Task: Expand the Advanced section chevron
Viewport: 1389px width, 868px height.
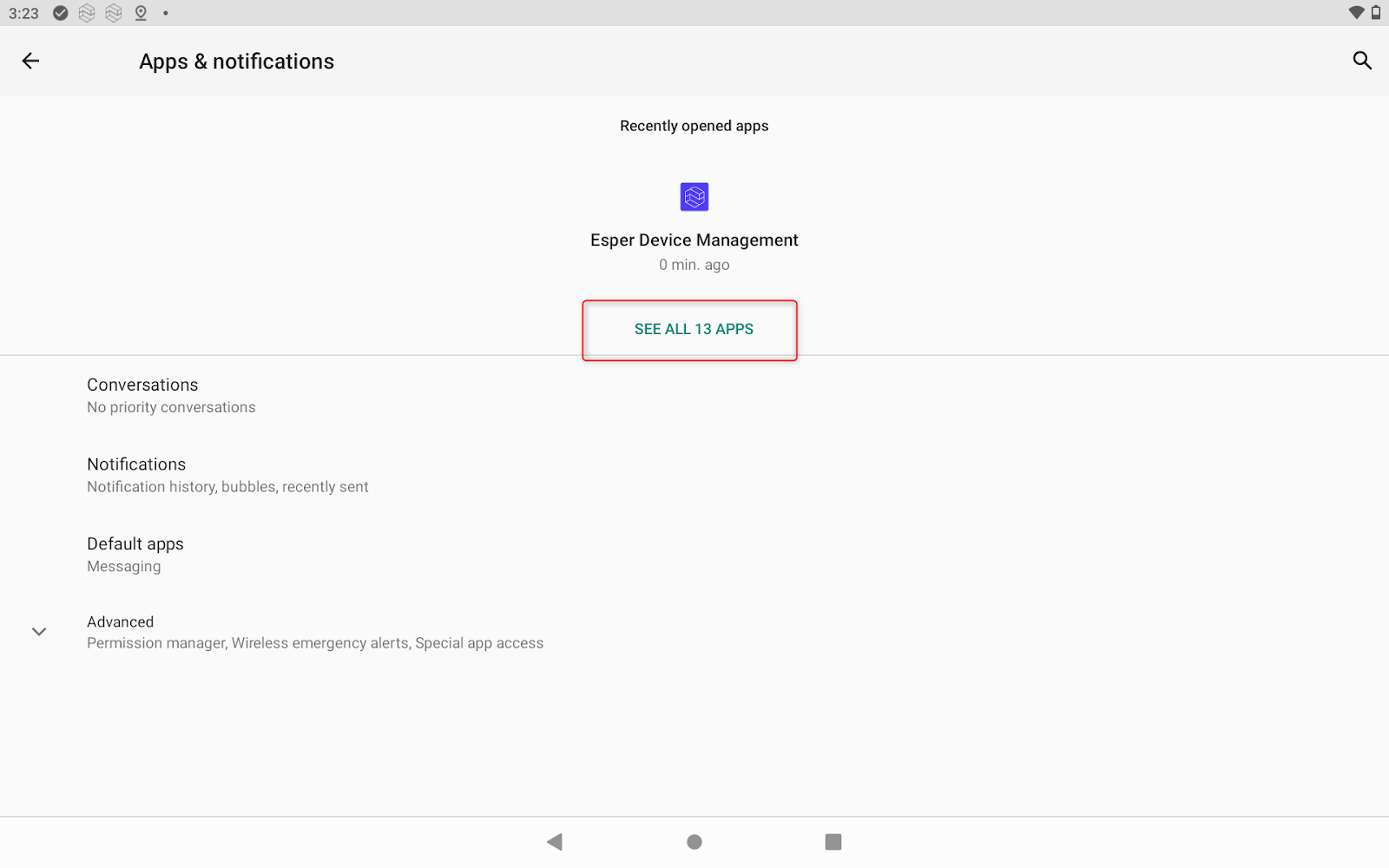Action: point(39,632)
